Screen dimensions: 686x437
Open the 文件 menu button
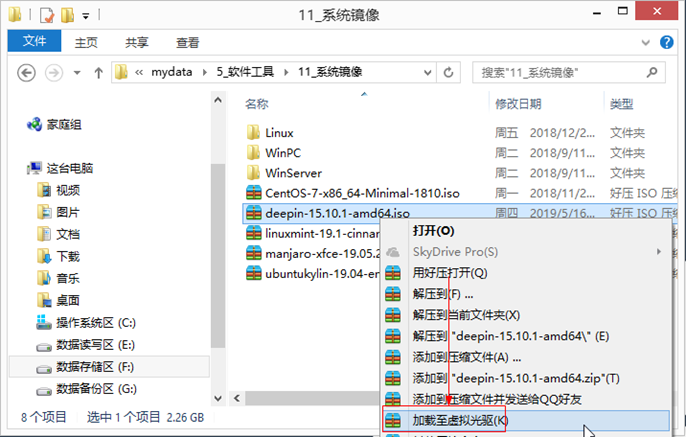[35, 42]
